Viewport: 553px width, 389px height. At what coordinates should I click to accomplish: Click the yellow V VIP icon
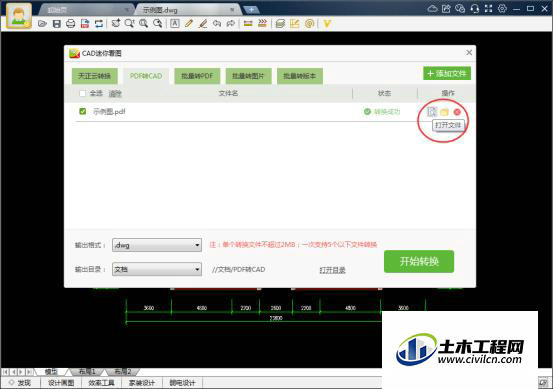tap(327, 23)
